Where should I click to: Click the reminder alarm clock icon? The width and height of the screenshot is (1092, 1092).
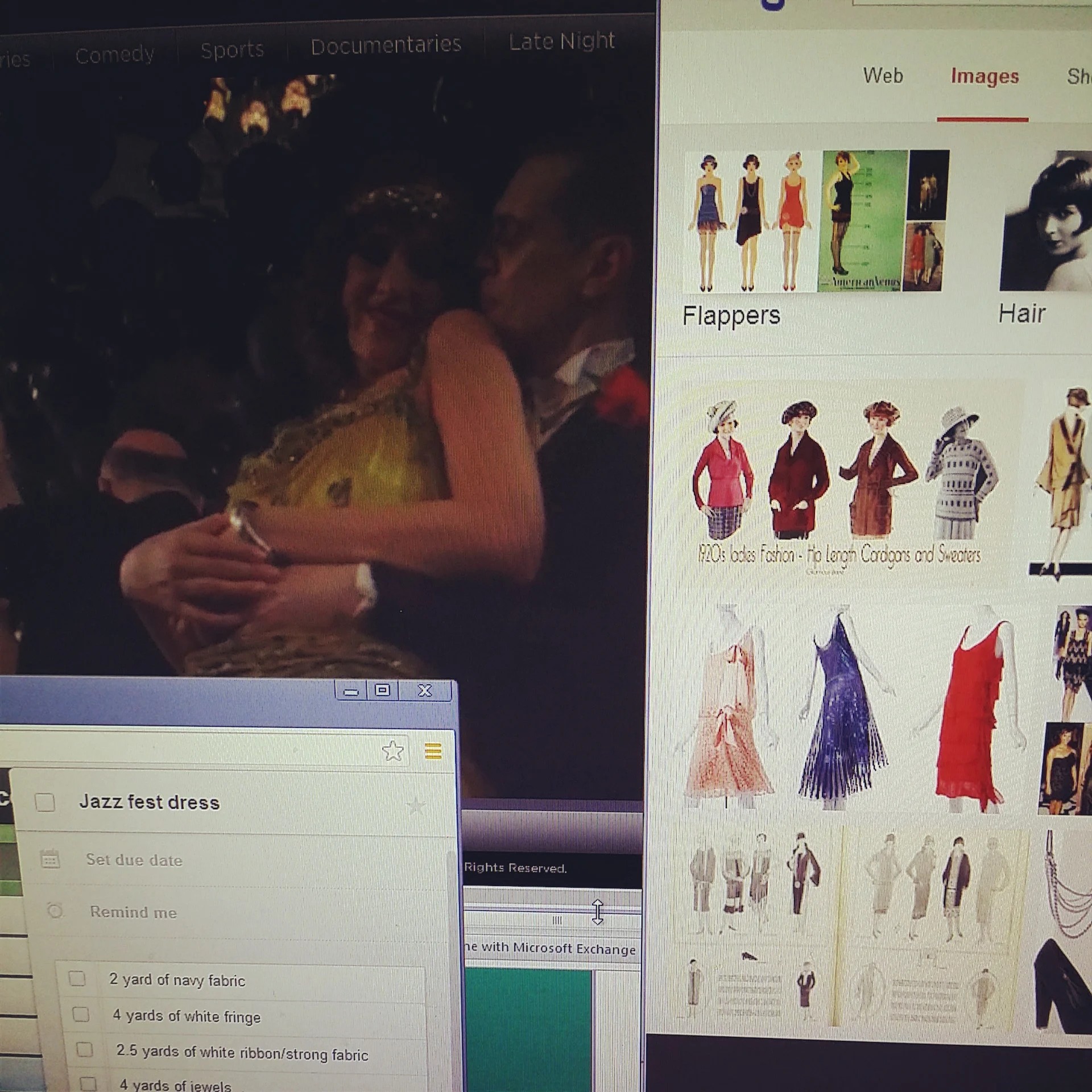click(55, 911)
